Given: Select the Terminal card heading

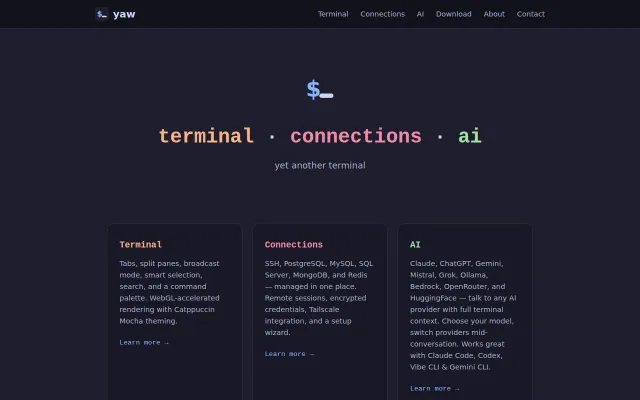Looking at the screenshot, I should coord(140,244).
